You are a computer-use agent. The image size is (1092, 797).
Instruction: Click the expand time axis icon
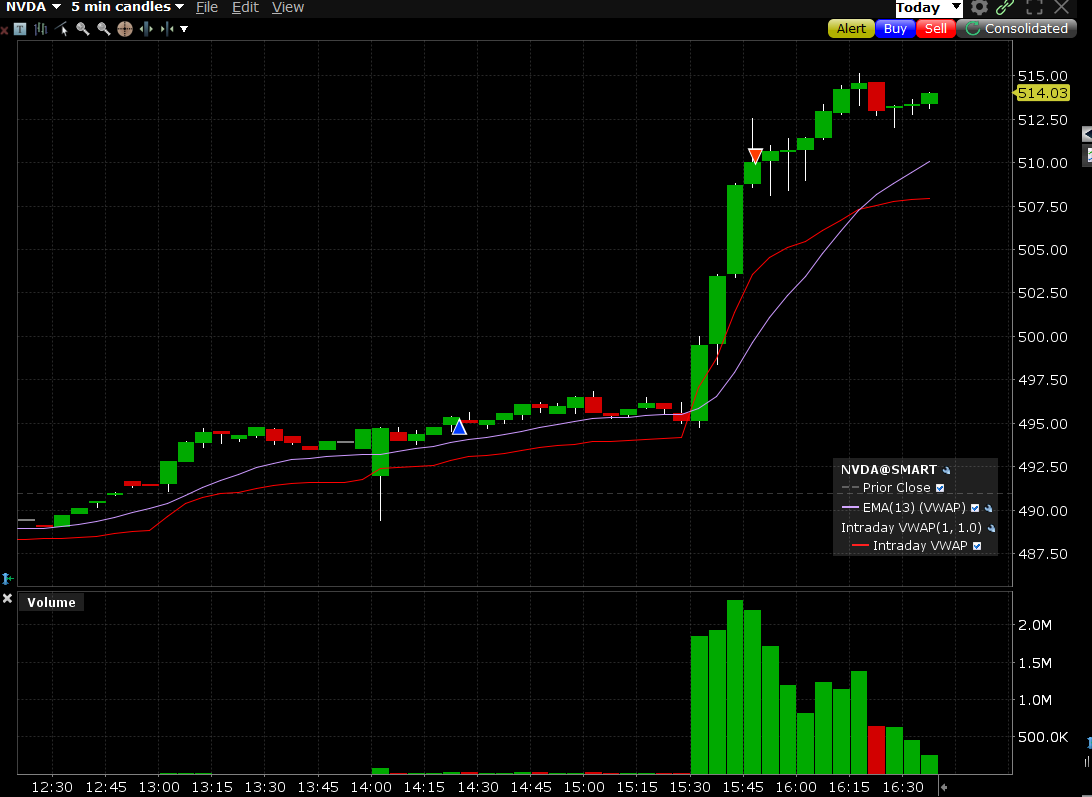click(x=146, y=29)
